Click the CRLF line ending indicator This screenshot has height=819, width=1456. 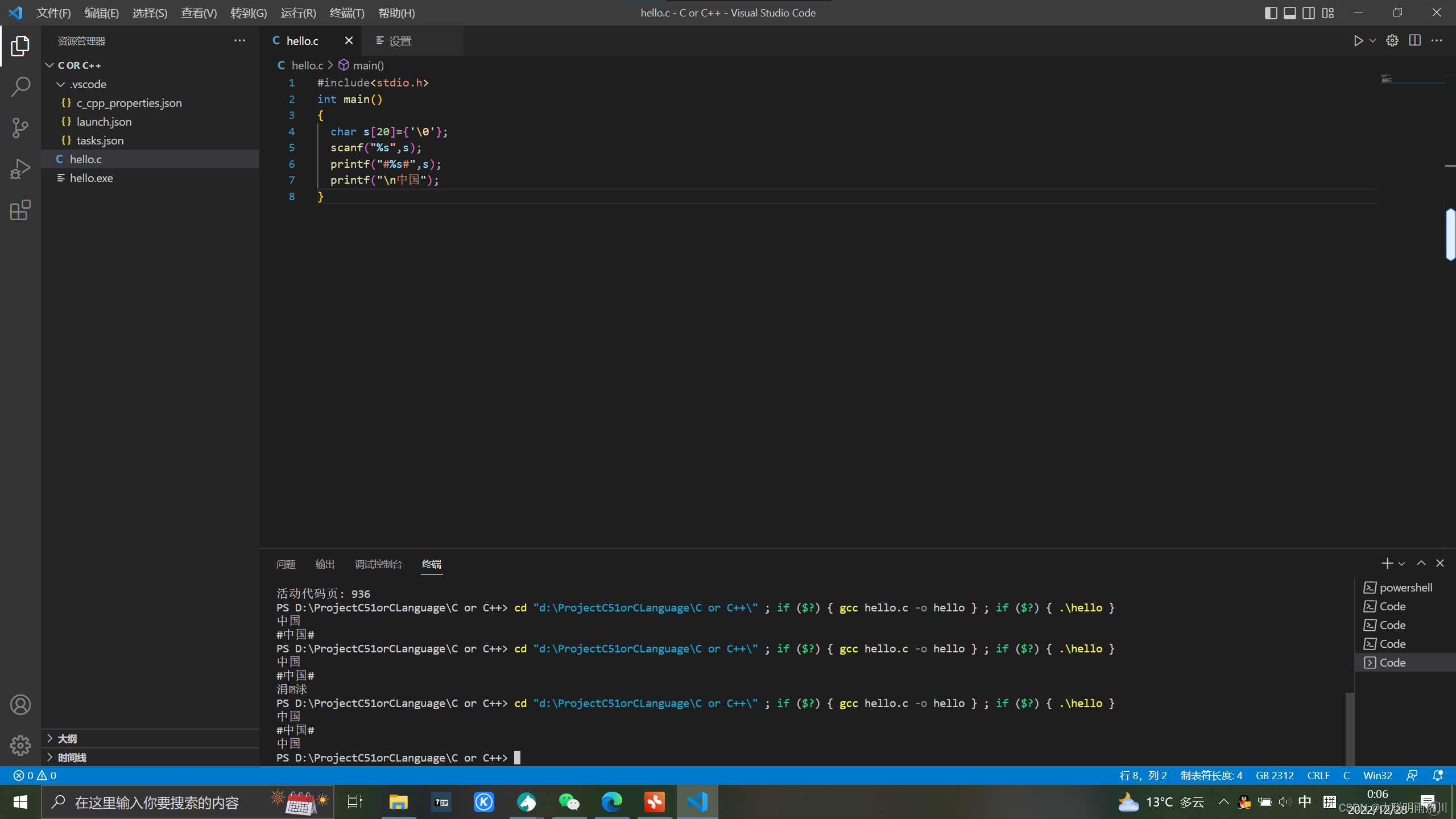coord(1318,776)
